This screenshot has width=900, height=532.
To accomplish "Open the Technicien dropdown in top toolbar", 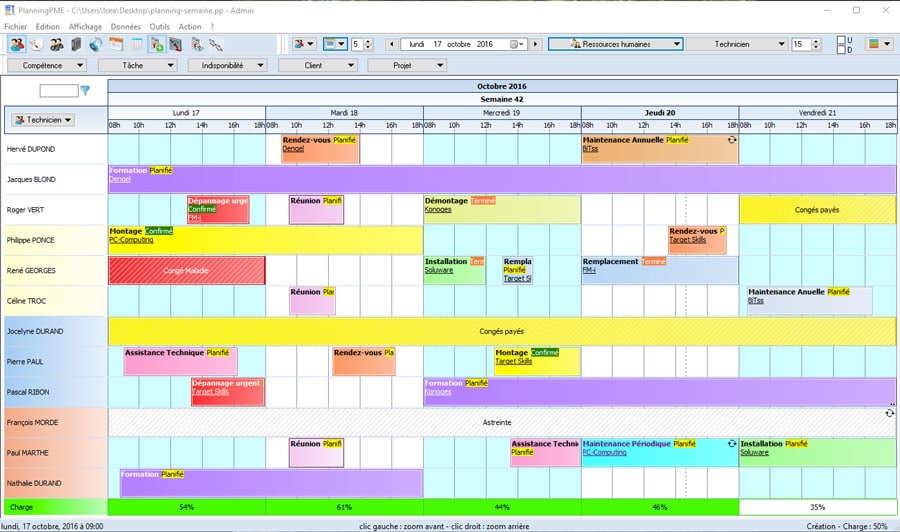I will pyautogui.click(x=737, y=44).
